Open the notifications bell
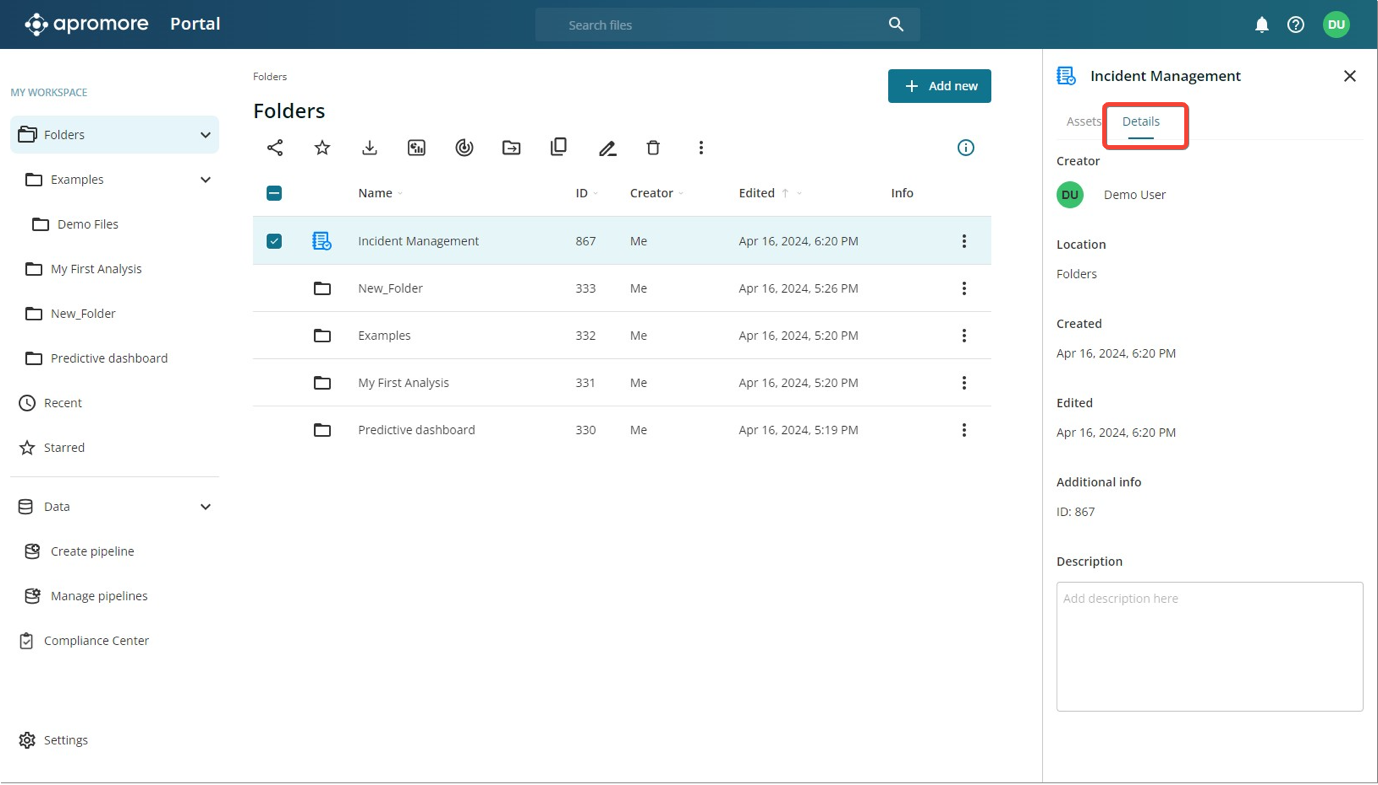Screen dimensions: 1378x785 coord(1261,25)
